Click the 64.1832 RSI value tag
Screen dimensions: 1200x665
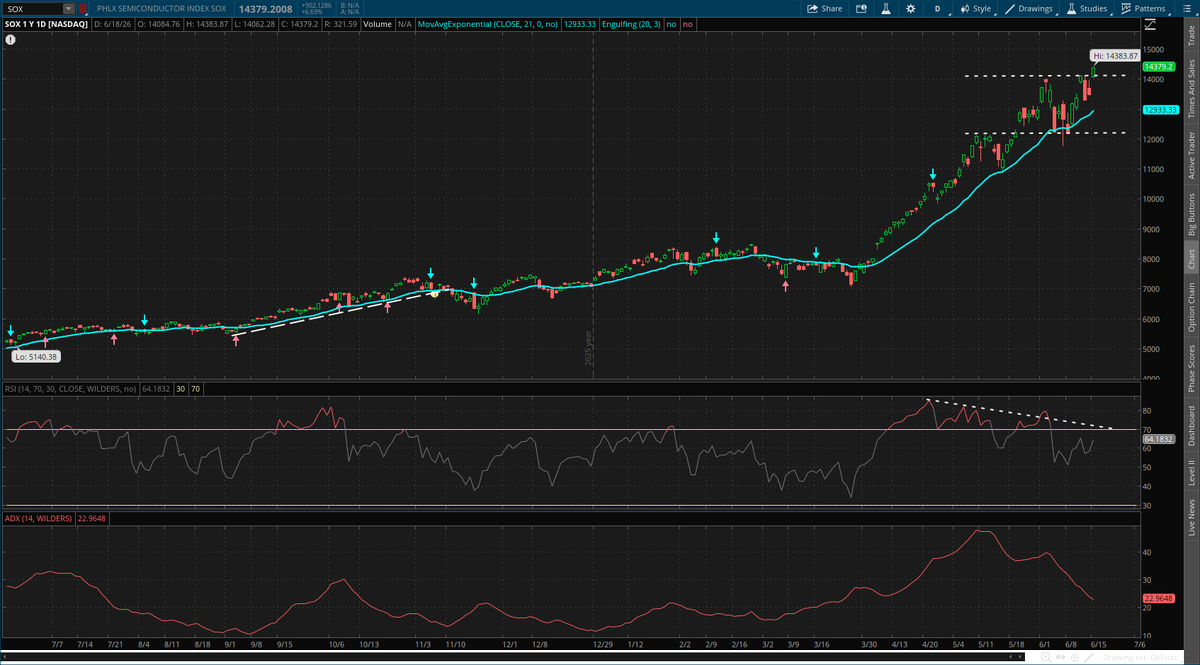pyautogui.click(x=1157, y=438)
